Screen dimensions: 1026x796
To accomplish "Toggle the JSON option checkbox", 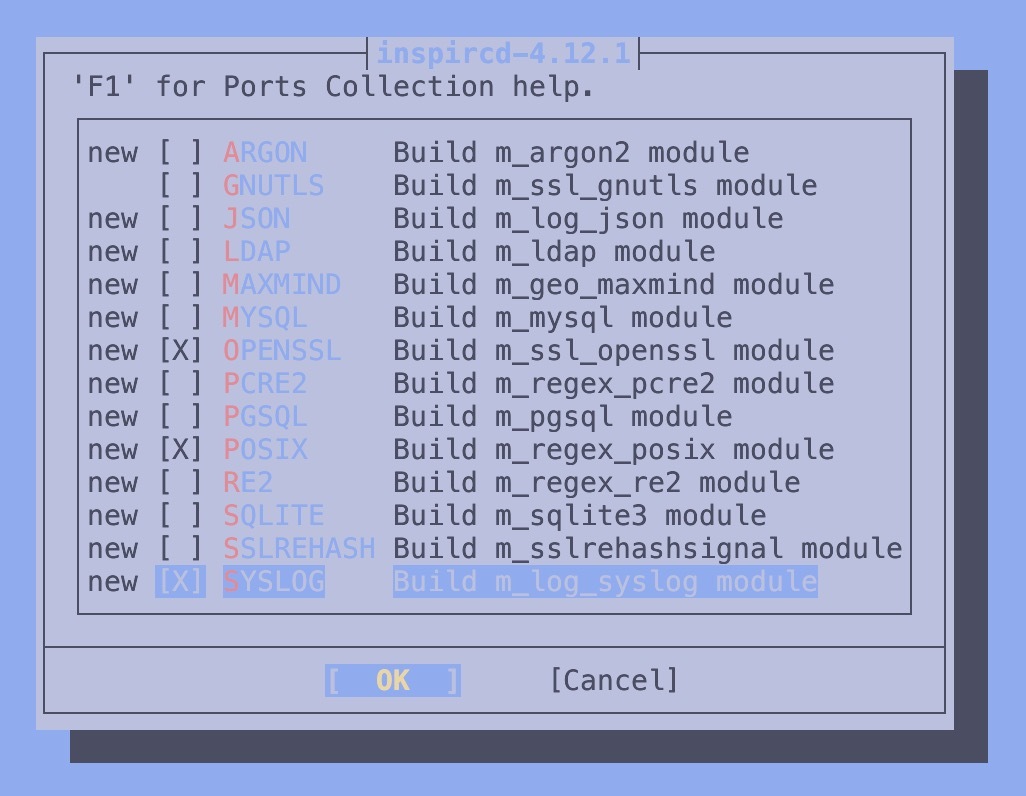I will point(181,219).
